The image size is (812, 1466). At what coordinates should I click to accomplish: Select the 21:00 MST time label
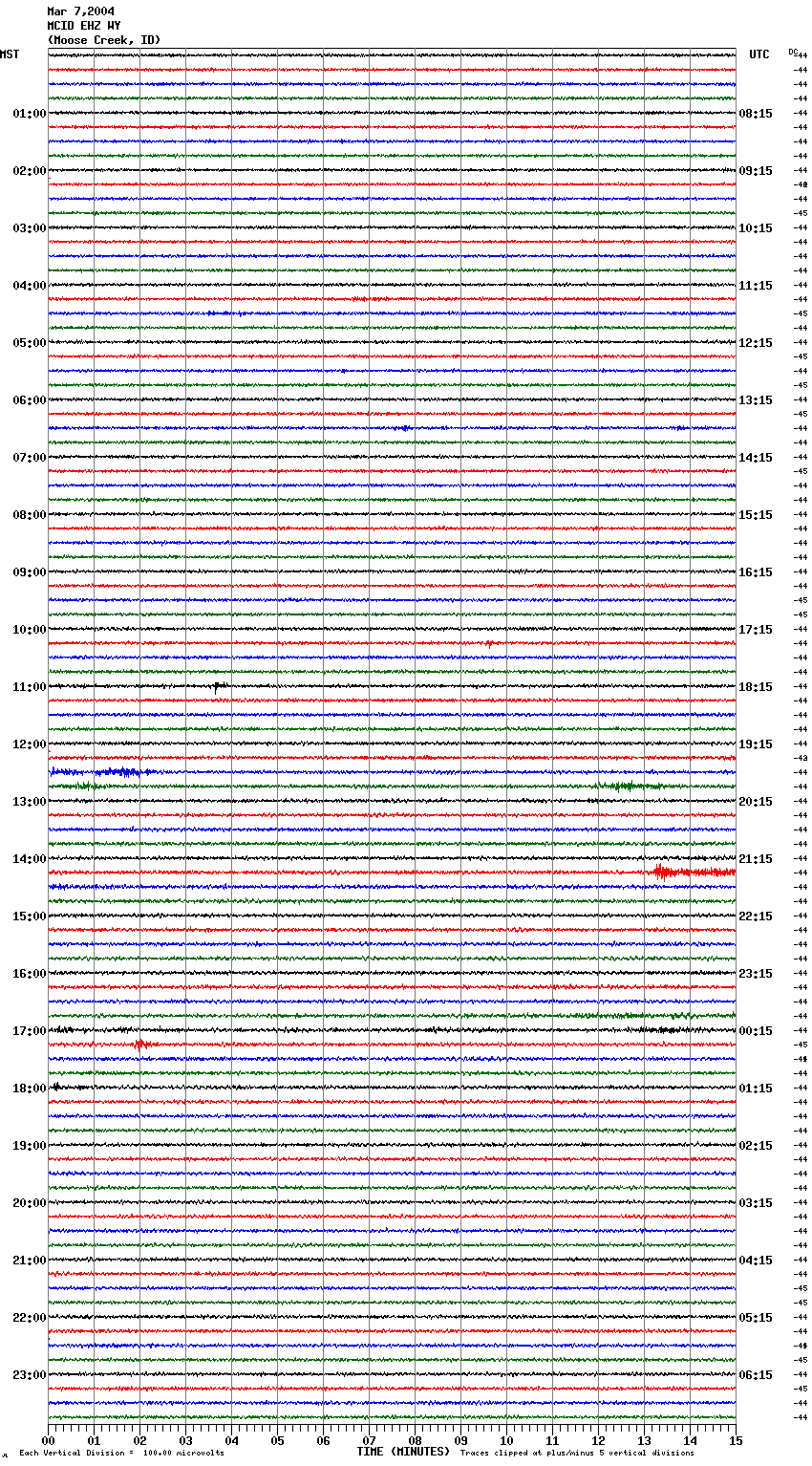[30, 1261]
